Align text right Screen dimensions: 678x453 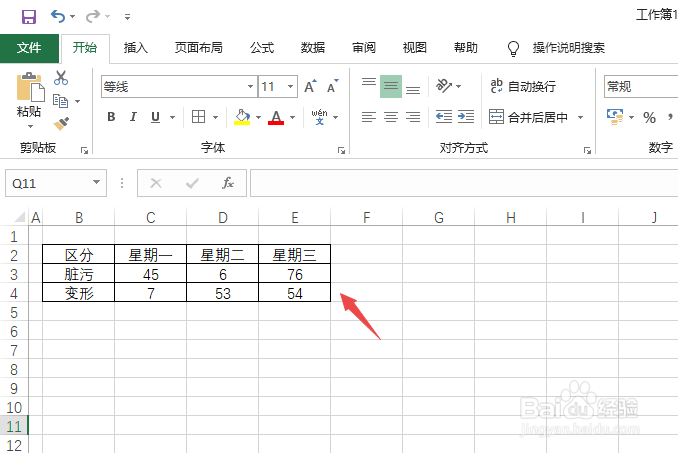click(413, 117)
